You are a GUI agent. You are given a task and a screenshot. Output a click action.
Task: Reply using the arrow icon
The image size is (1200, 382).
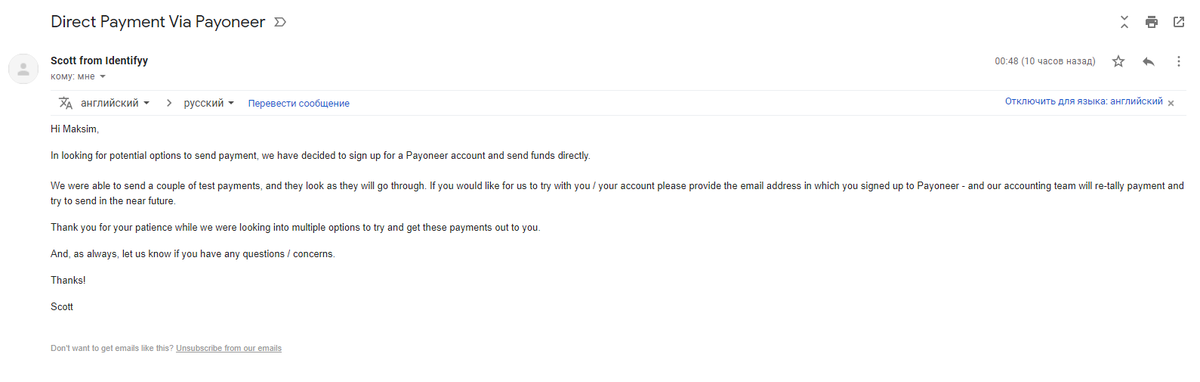1149,61
